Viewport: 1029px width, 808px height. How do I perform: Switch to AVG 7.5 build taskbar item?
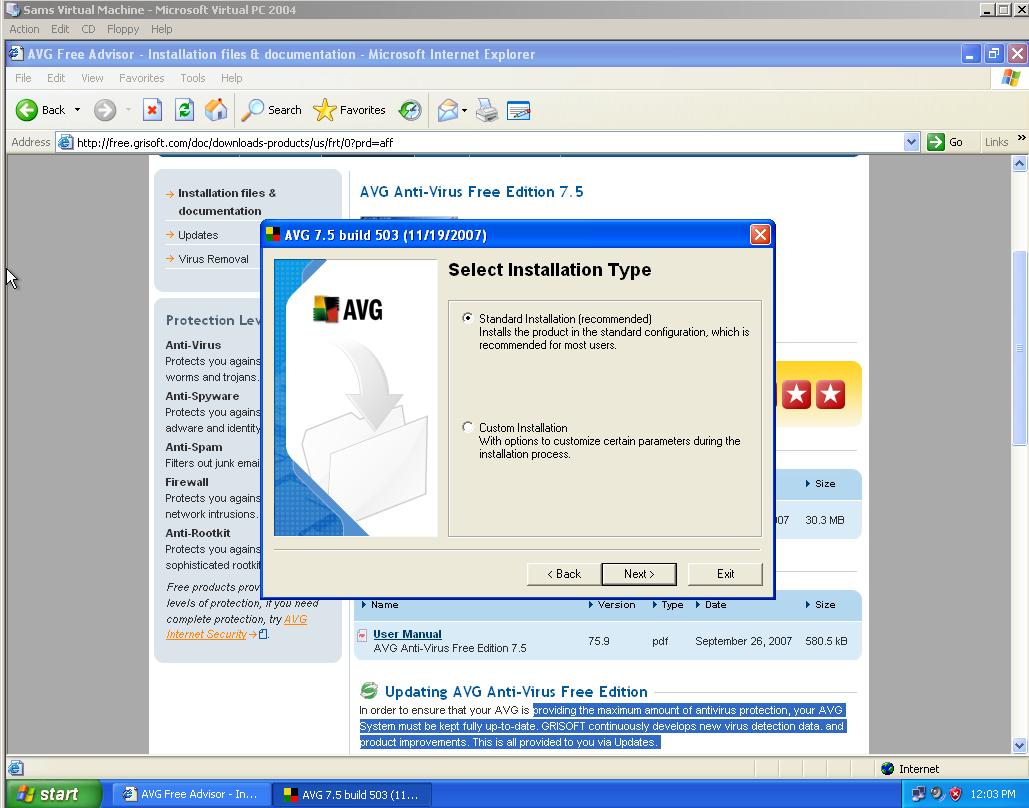pyautogui.click(x=352, y=794)
